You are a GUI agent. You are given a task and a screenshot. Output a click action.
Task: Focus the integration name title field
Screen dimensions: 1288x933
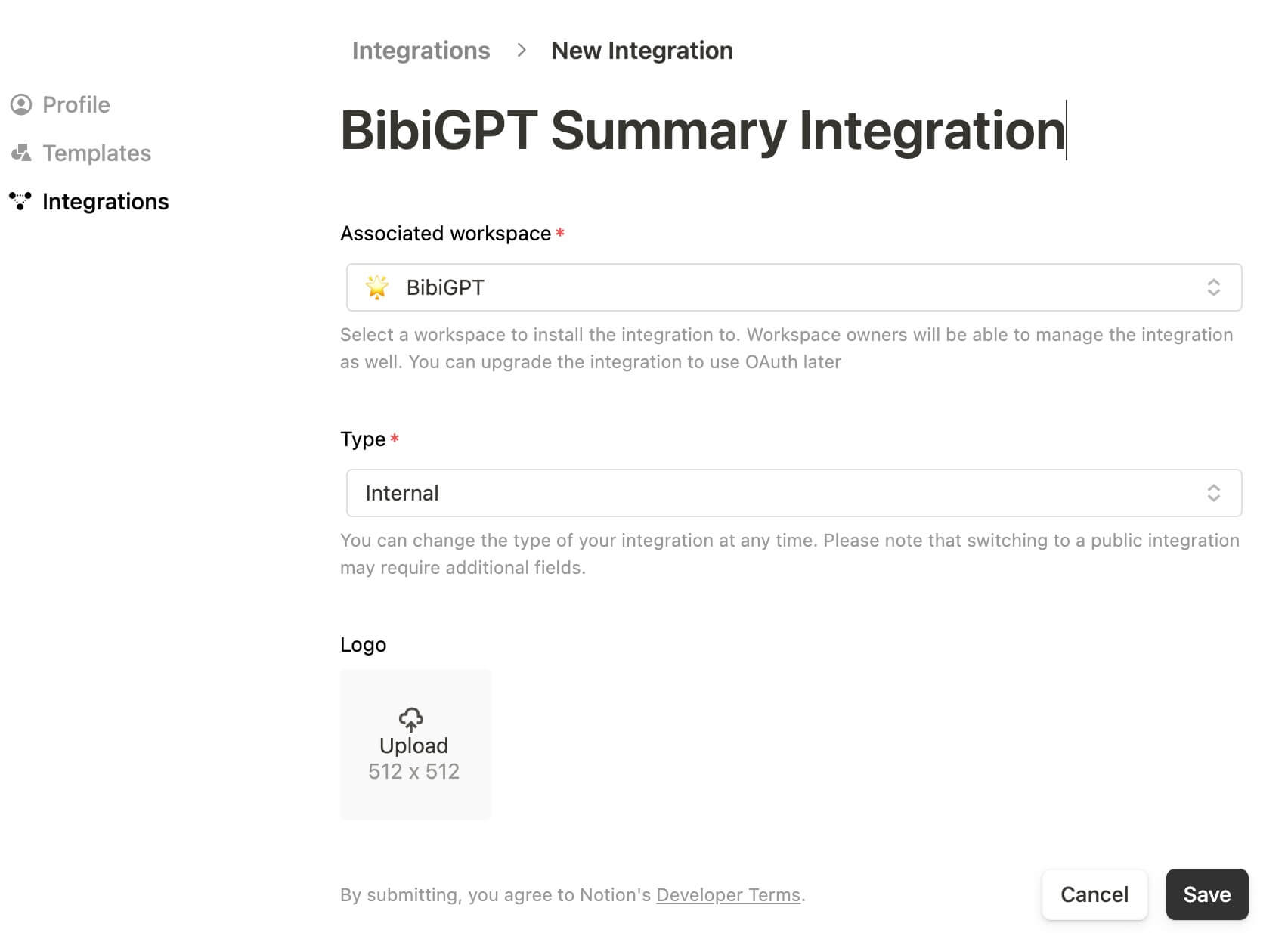click(x=702, y=130)
